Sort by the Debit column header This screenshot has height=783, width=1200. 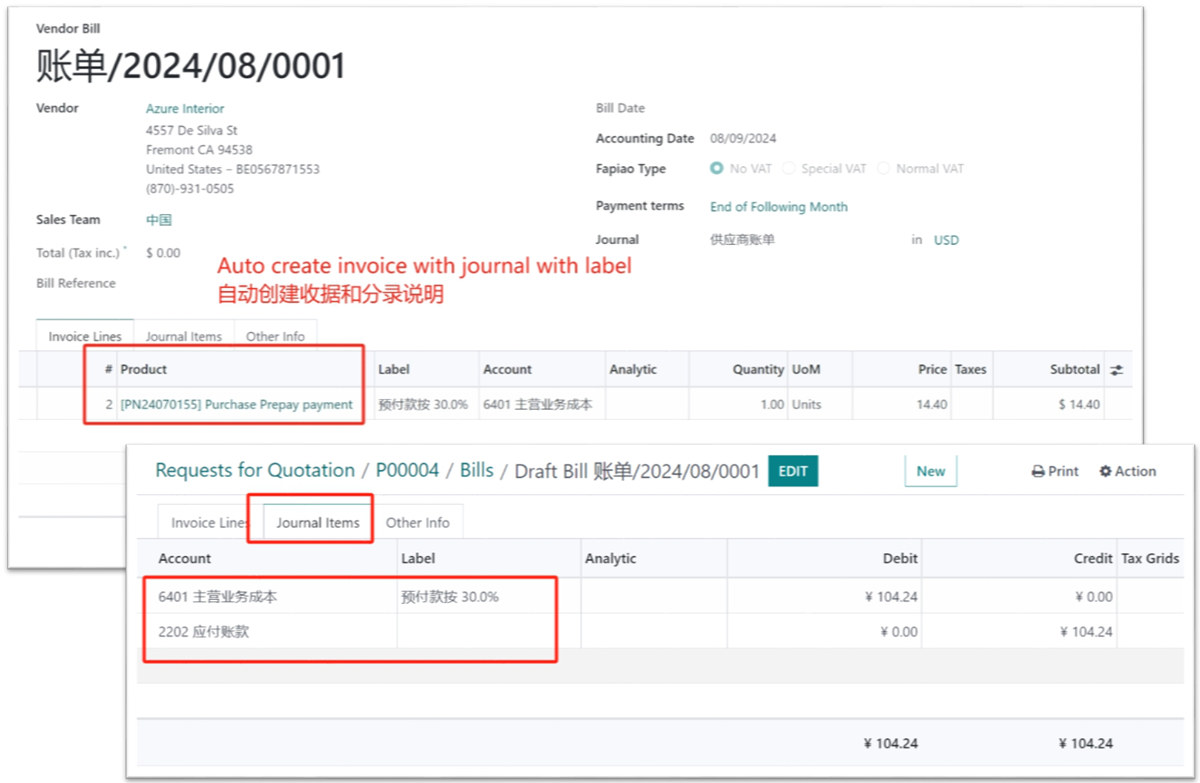tap(900, 559)
